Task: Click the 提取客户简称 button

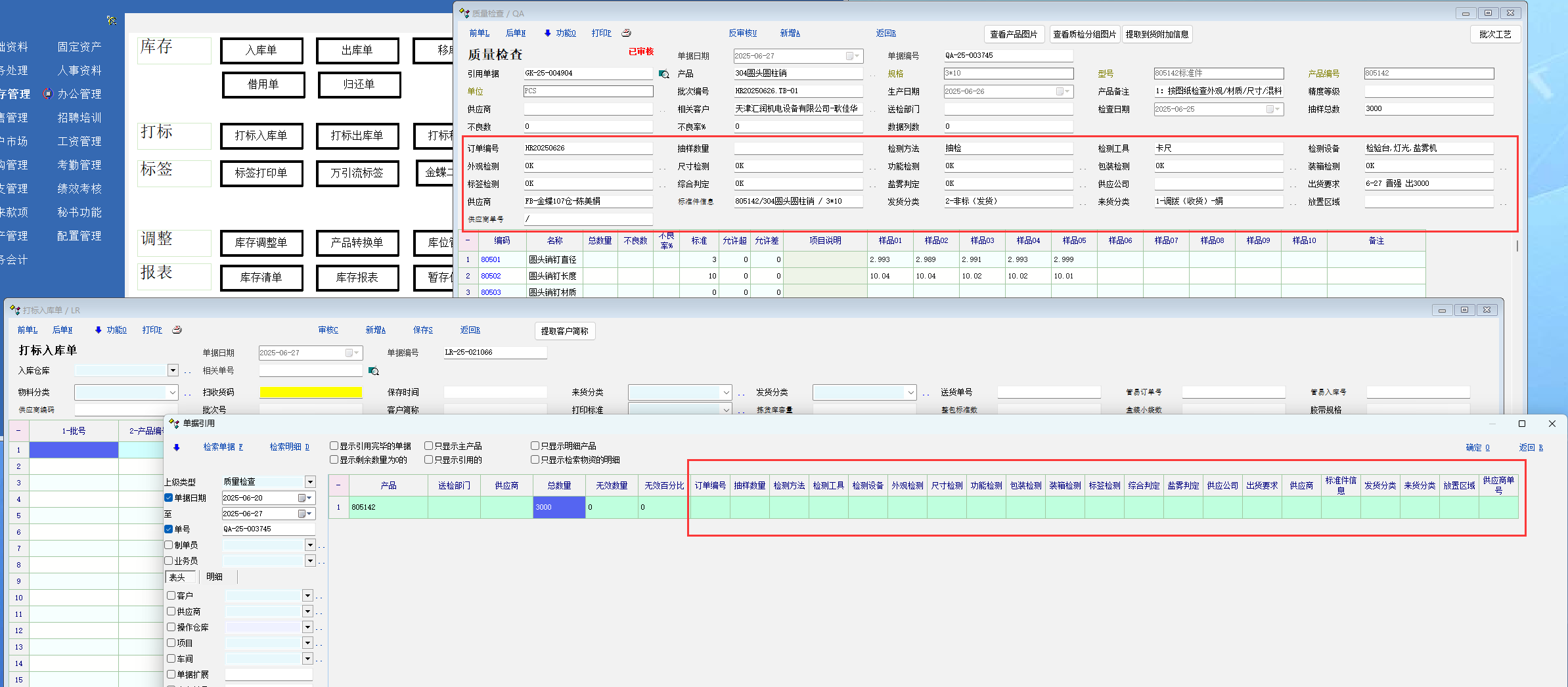Action: [564, 331]
